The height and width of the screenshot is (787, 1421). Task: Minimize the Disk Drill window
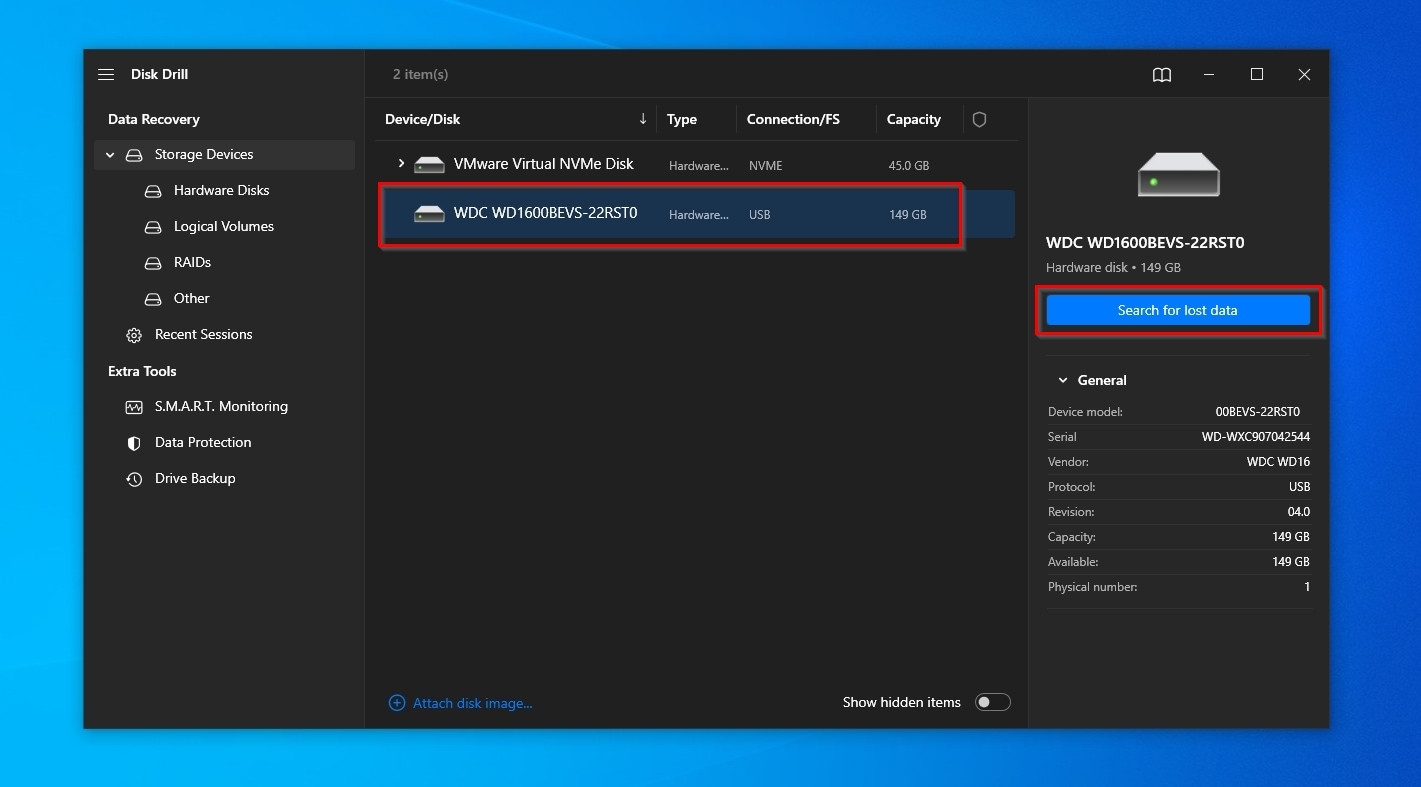pyautogui.click(x=1209, y=74)
